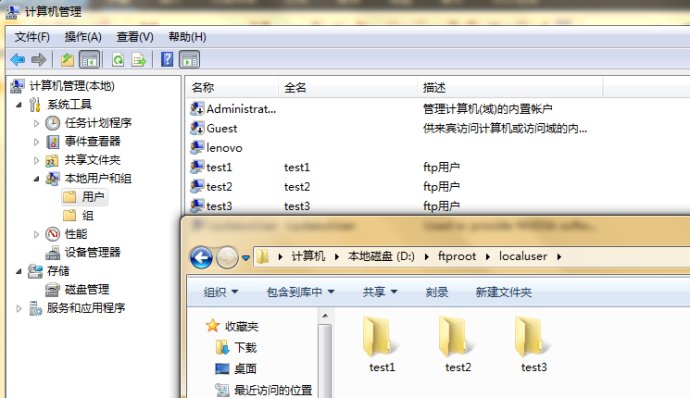Image resolution: width=690 pixels, height=398 pixels.
Task: Expand the 事件查看器 tree node
Action: tap(37, 142)
